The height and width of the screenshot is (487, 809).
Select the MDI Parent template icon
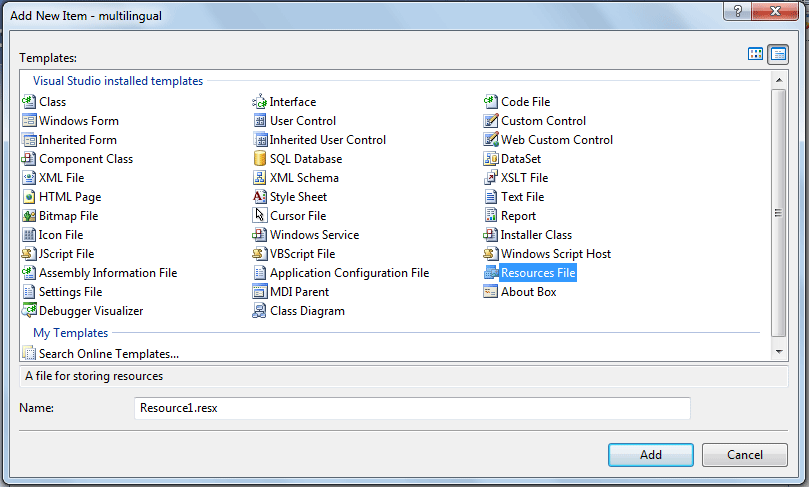point(260,292)
